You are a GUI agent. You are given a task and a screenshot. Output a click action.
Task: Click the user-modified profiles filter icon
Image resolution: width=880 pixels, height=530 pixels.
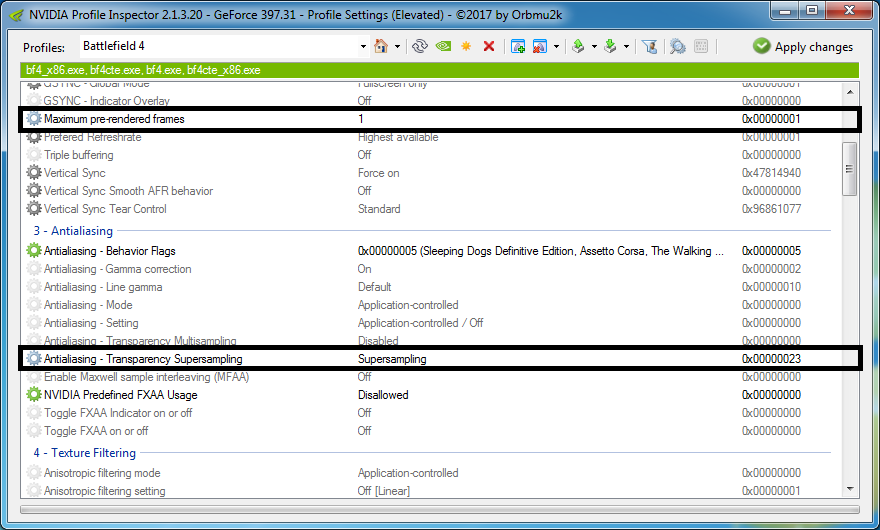tap(649, 46)
